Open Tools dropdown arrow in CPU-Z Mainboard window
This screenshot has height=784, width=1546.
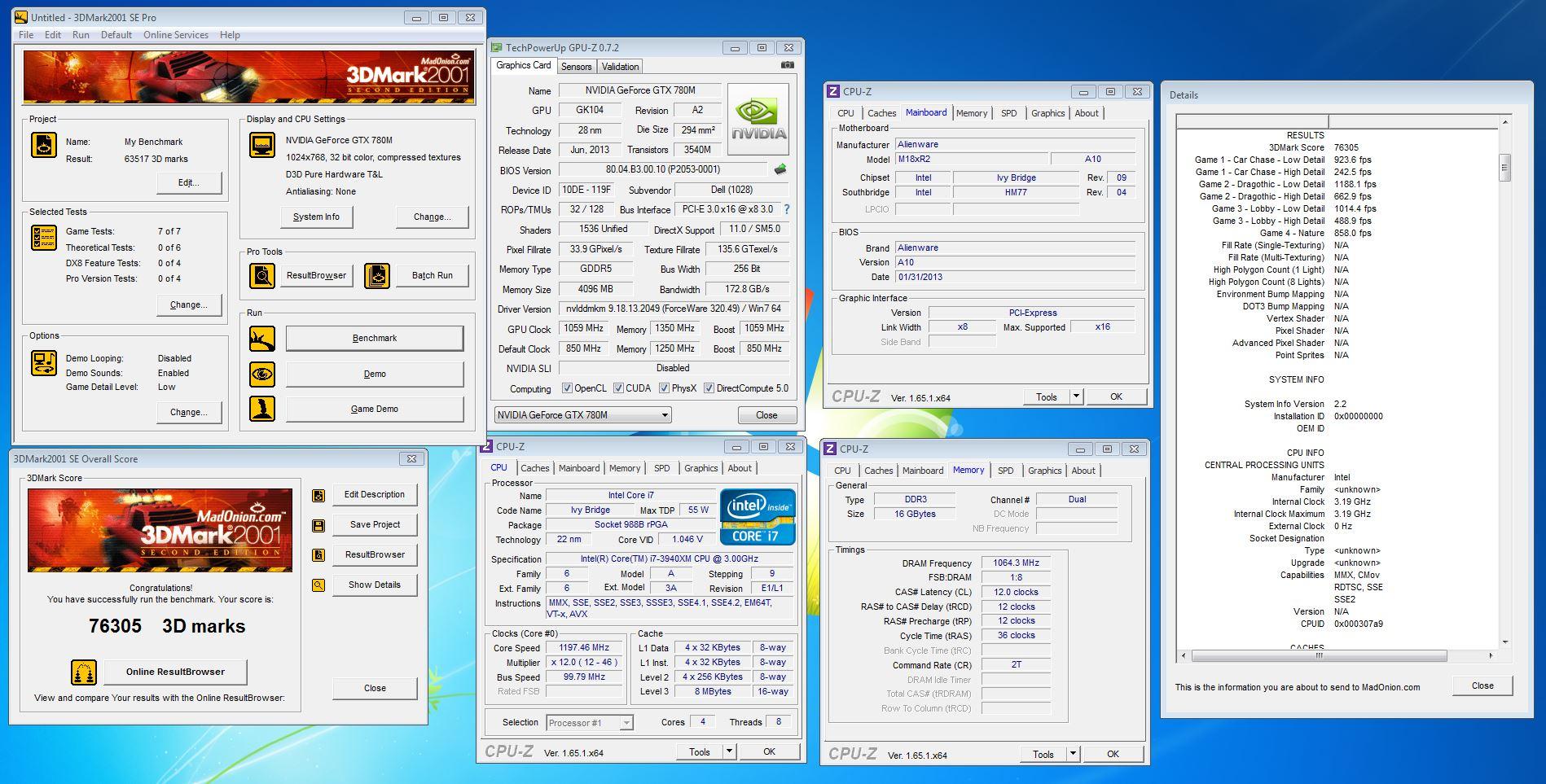point(1076,396)
